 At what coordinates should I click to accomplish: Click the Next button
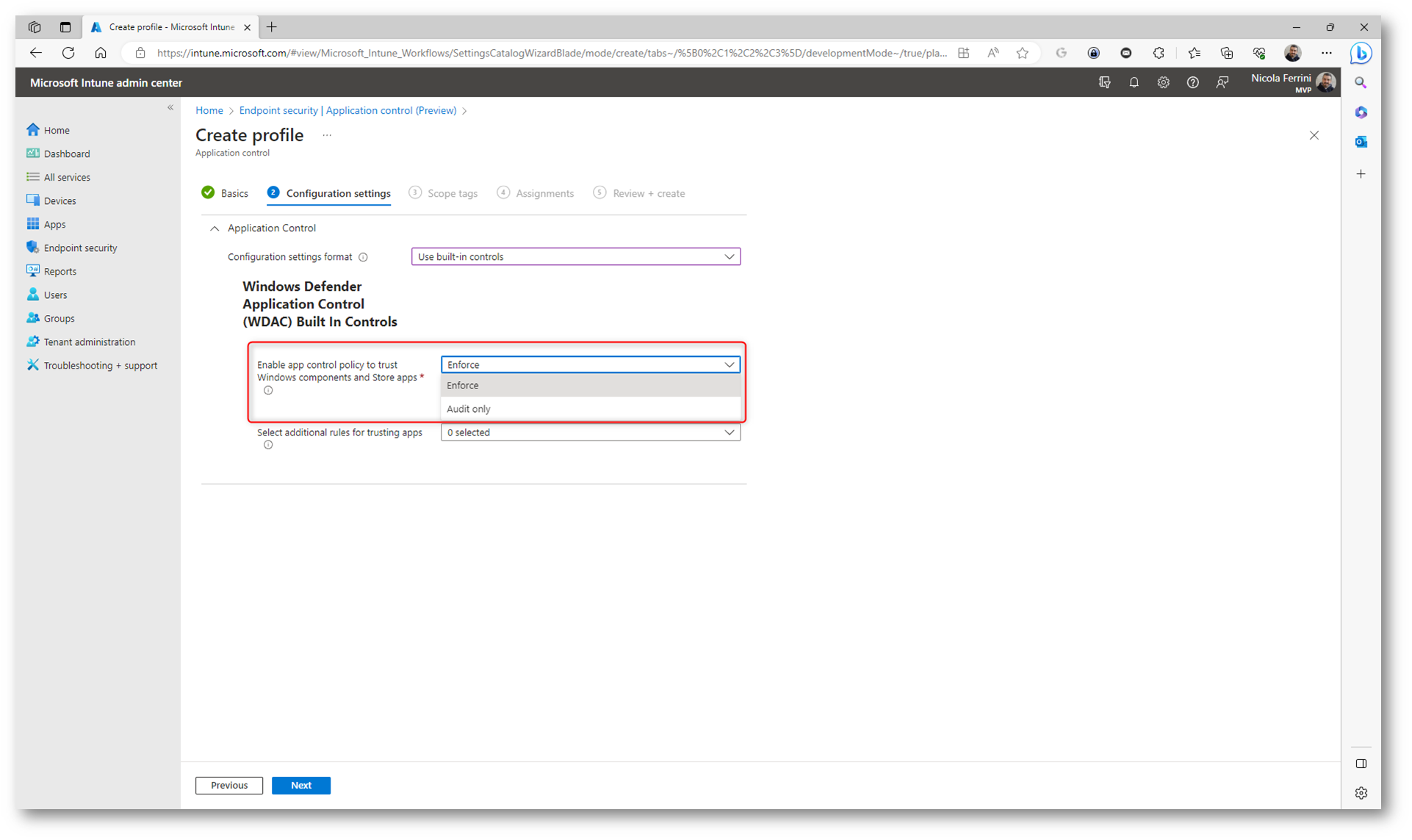[x=301, y=785]
